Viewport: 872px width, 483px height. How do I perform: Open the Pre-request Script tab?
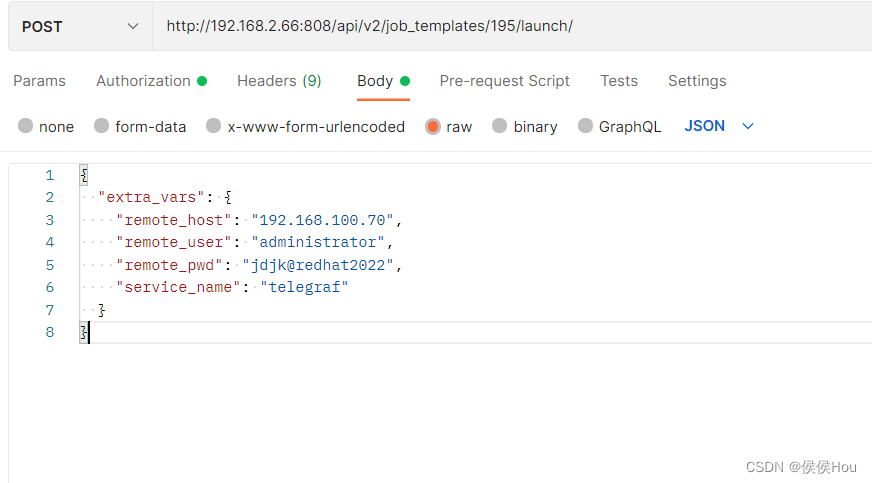504,81
